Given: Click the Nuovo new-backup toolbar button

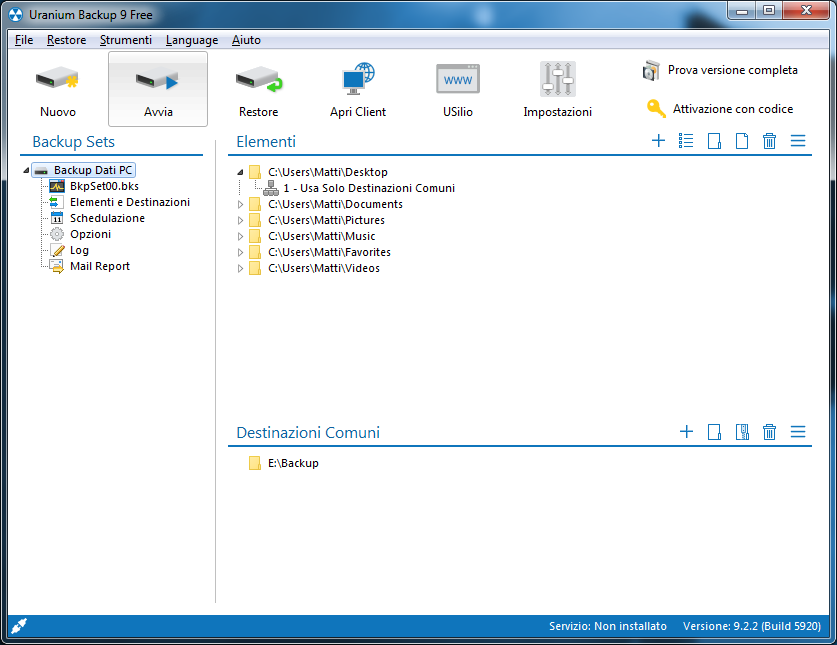Looking at the screenshot, I should pyautogui.click(x=58, y=89).
